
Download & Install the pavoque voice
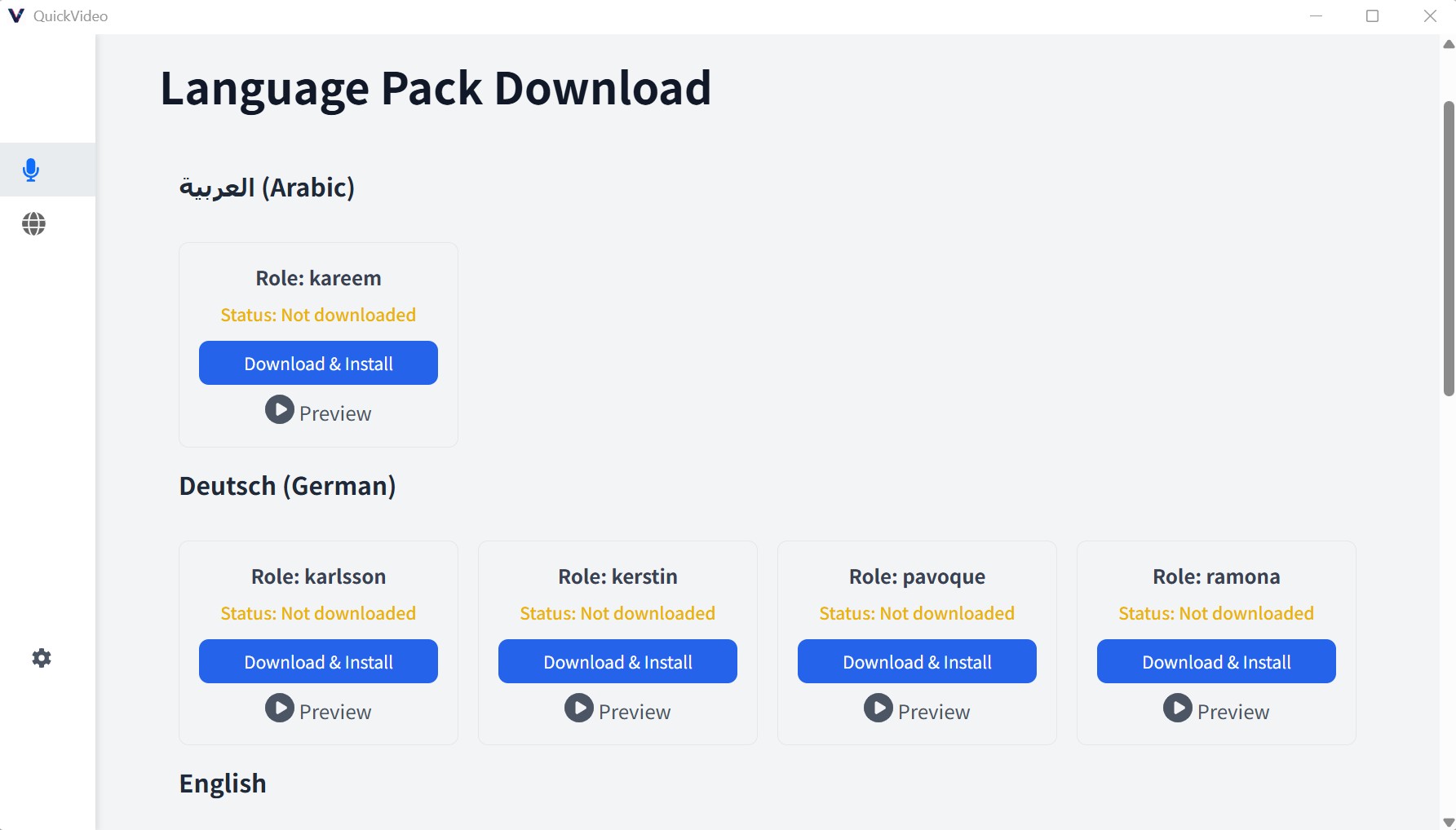tap(917, 661)
